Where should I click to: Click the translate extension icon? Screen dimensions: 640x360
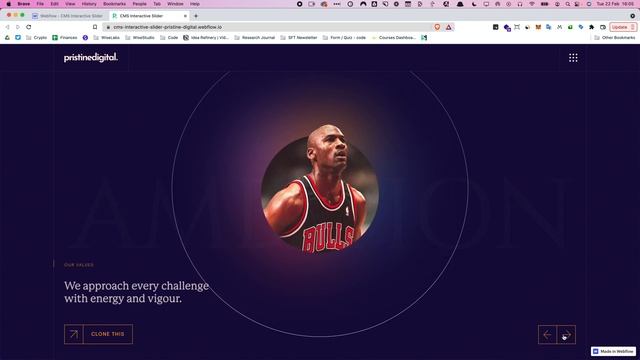click(x=549, y=27)
